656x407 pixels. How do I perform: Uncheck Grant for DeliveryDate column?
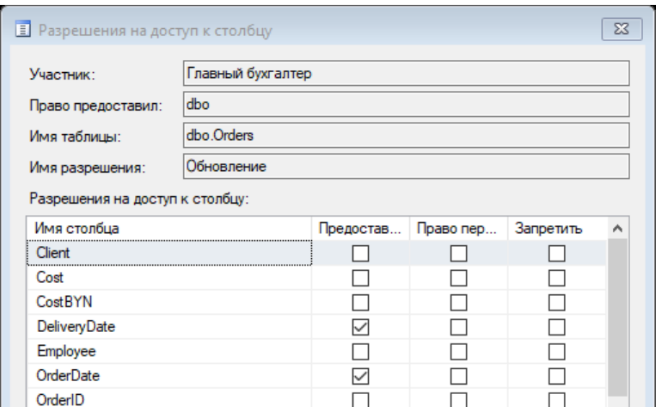360,327
